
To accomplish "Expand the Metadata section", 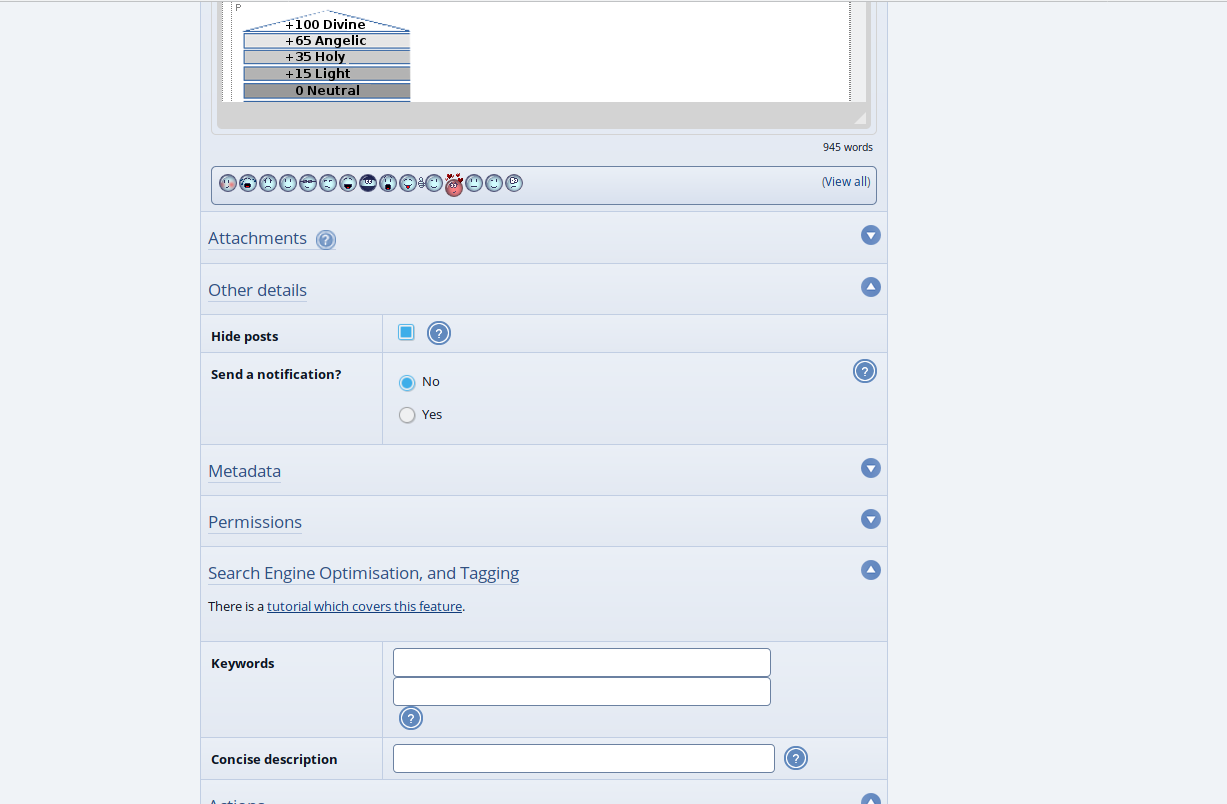I will point(870,468).
